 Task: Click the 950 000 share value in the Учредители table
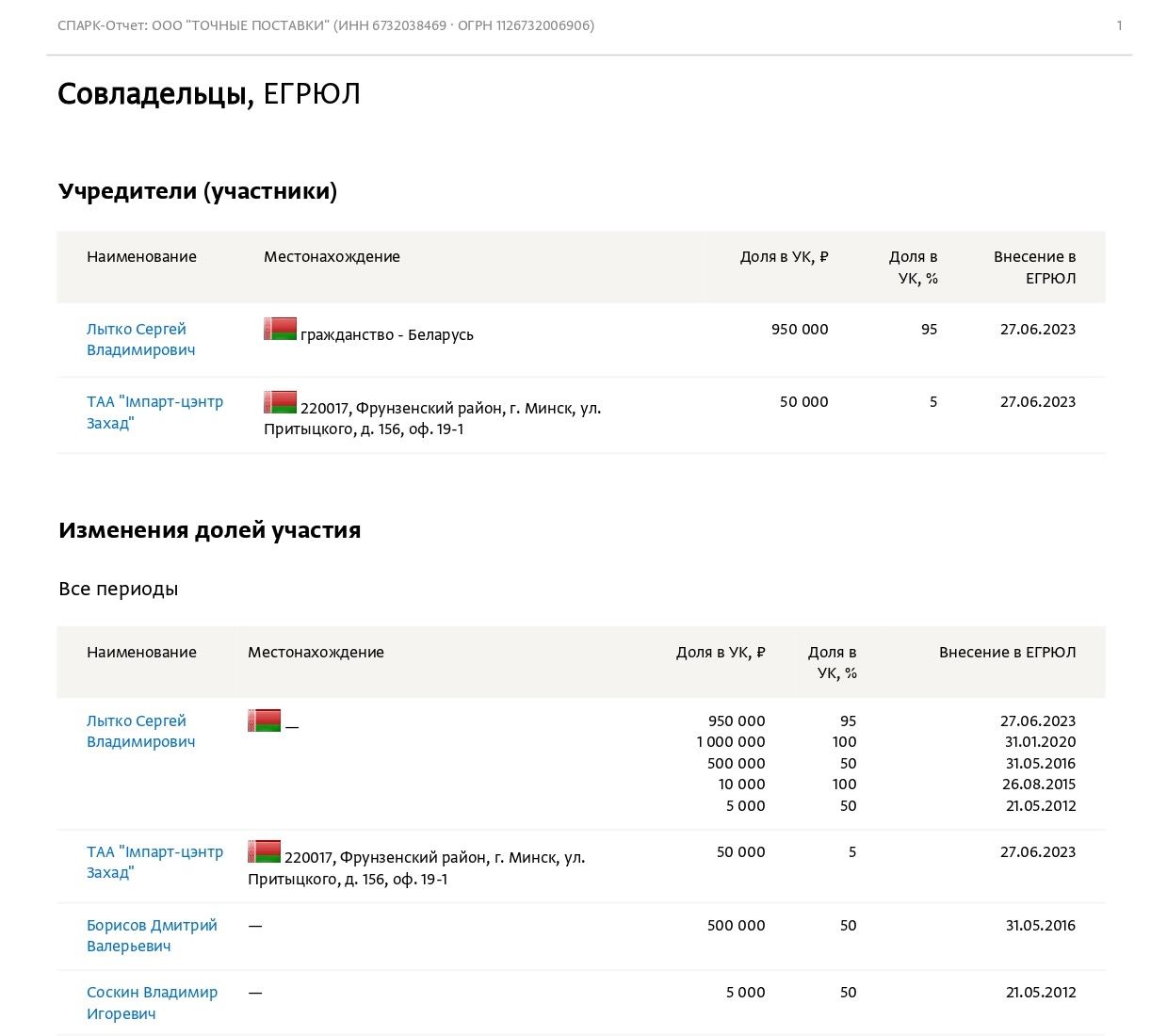tap(800, 330)
